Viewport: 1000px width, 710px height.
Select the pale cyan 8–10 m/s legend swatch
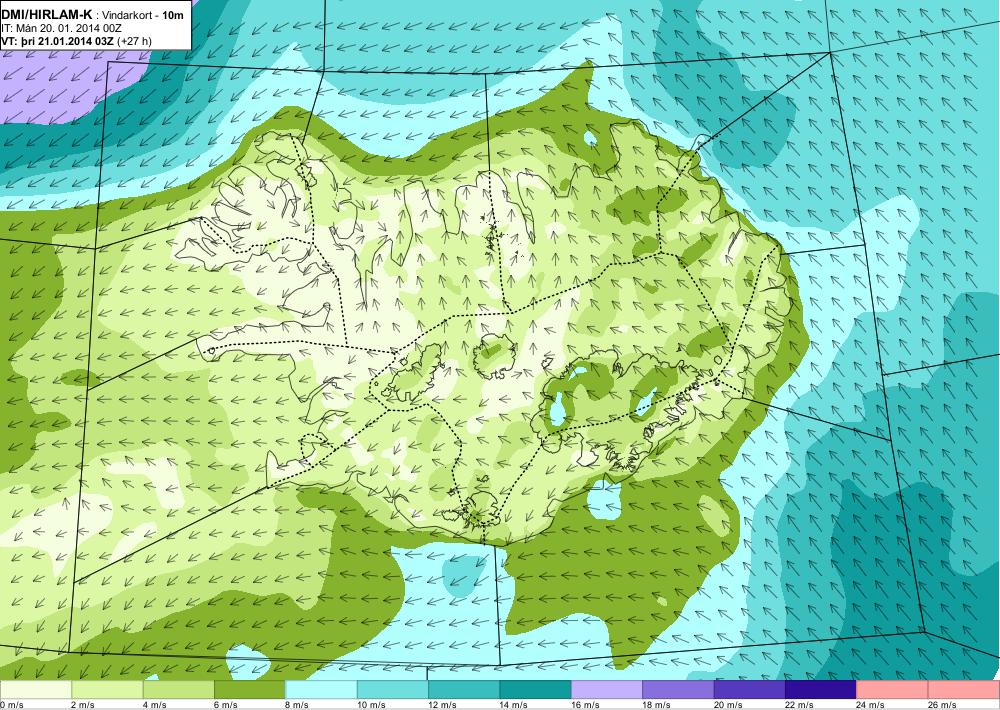click(x=321, y=690)
